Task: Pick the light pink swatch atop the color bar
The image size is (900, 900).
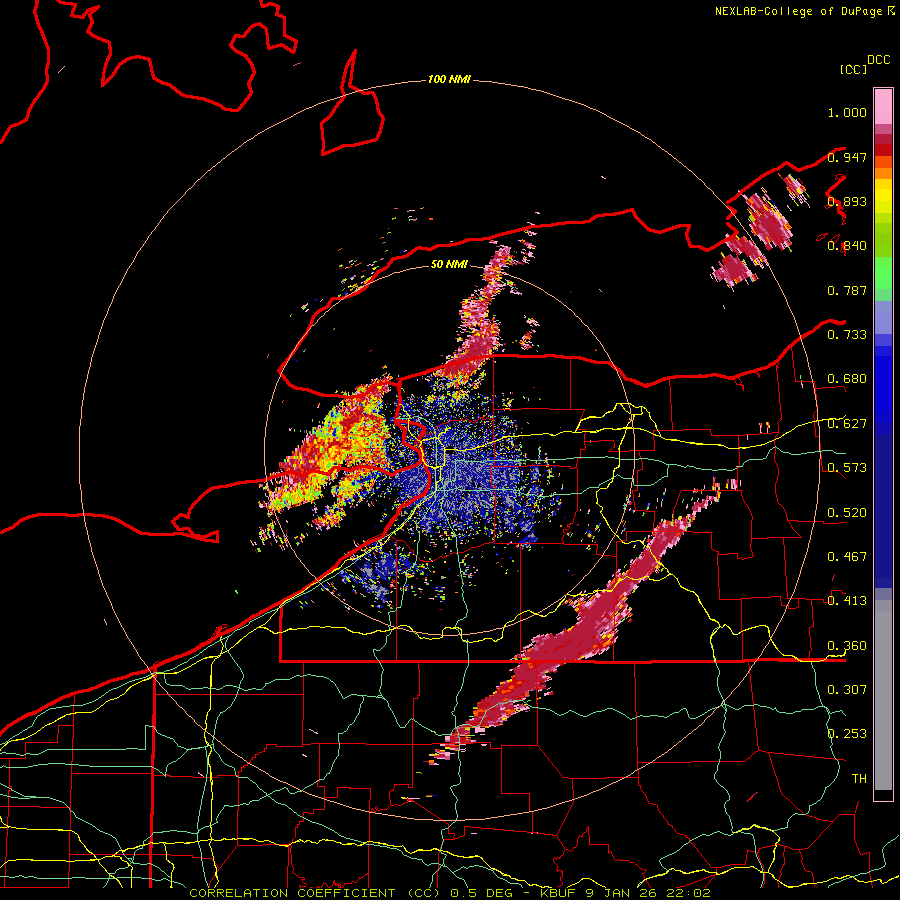Action: (883, 106)
